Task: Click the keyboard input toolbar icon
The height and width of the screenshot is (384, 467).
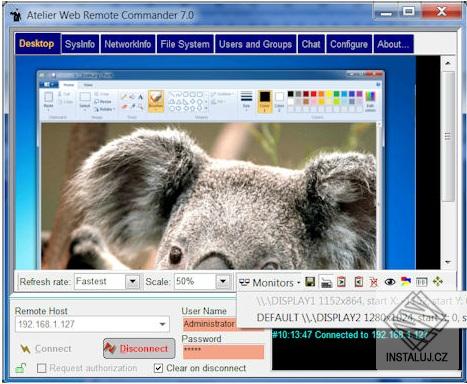Action: click(x=326, y=283)
